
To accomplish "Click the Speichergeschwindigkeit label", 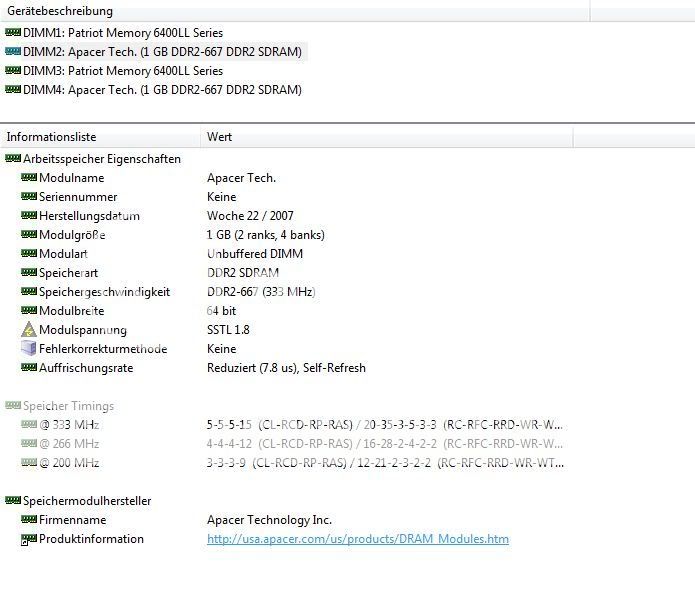I will (105, 292).
